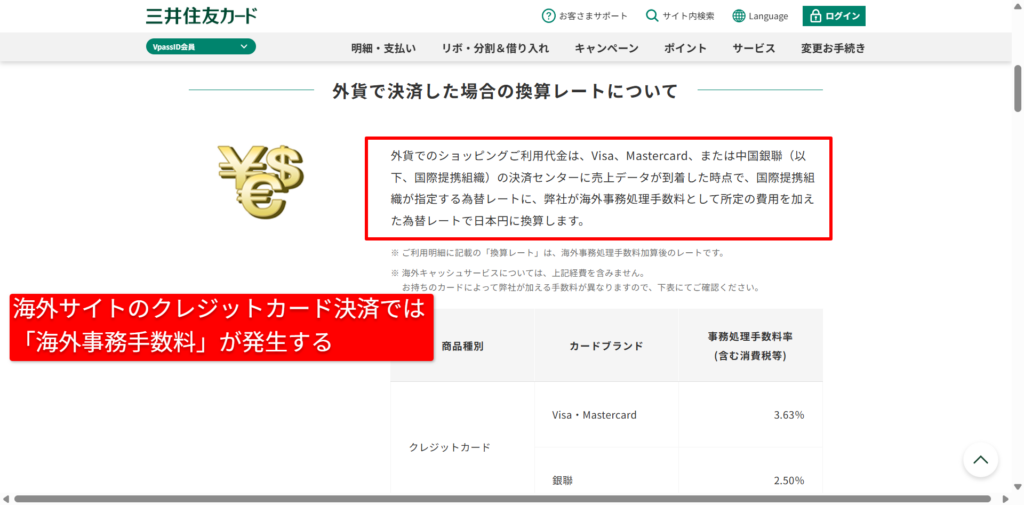This screenshot has height=505, width=1024.
Task: Click the ログイン button
Action: tap(834, 16)
